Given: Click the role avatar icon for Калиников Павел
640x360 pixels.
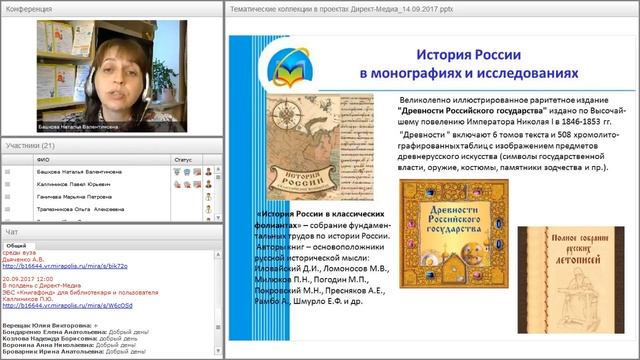Looking at the screenshot, I should point(209,184).
